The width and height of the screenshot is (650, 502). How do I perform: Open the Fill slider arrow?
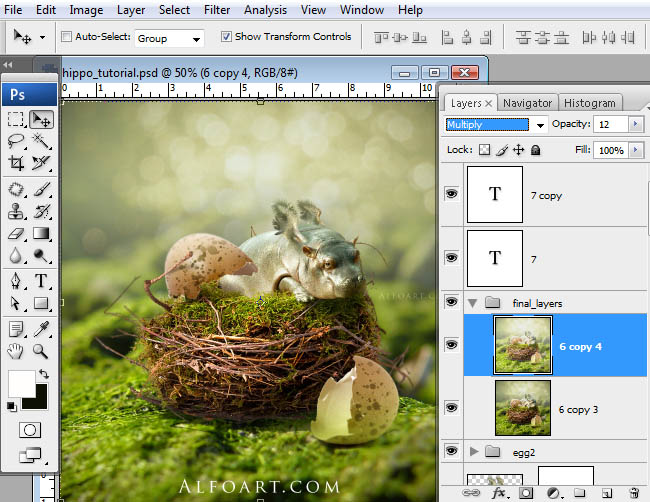click(635, 150)
